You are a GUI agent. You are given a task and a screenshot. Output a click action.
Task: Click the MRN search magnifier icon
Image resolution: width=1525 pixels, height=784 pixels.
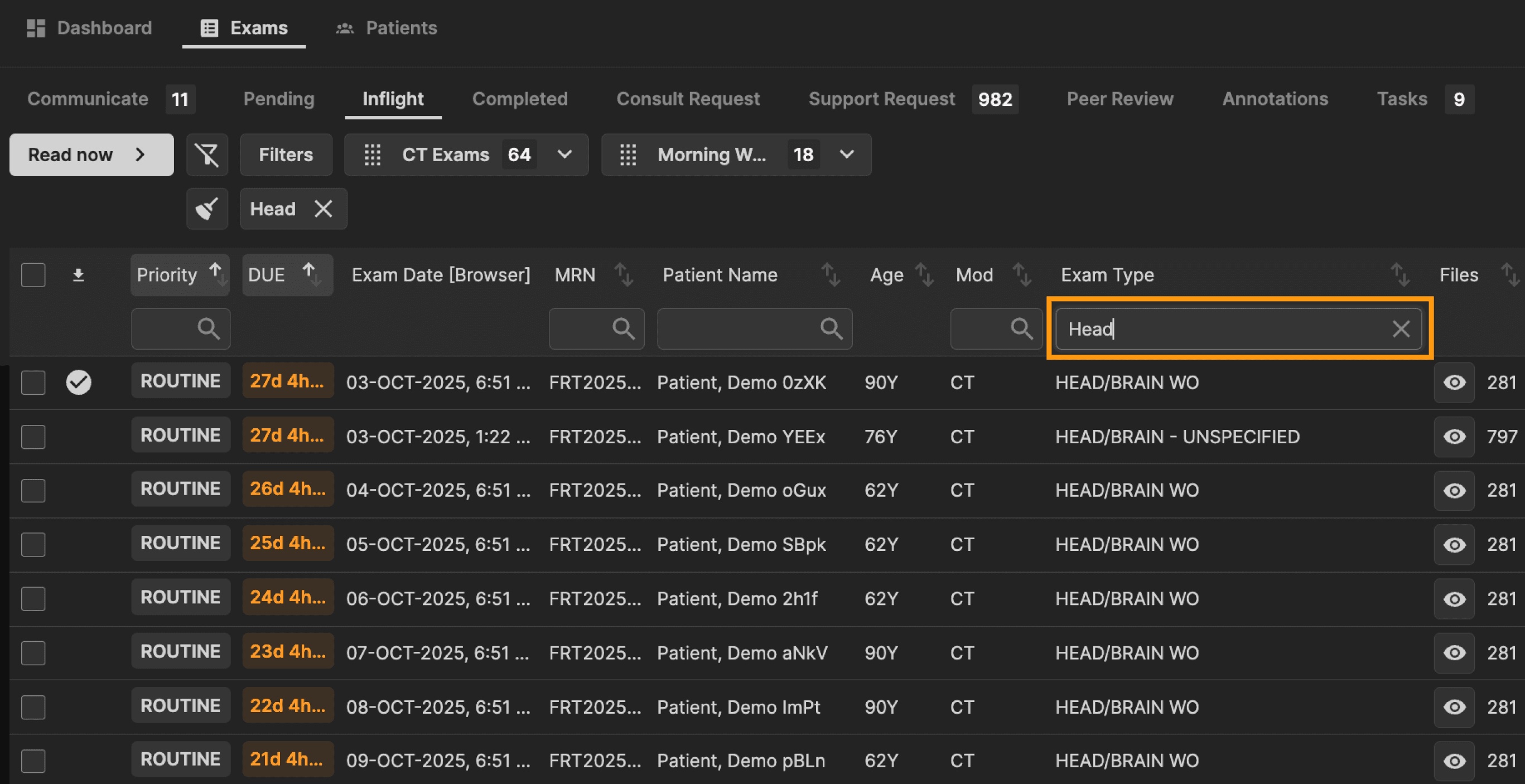tap(623, 328)
